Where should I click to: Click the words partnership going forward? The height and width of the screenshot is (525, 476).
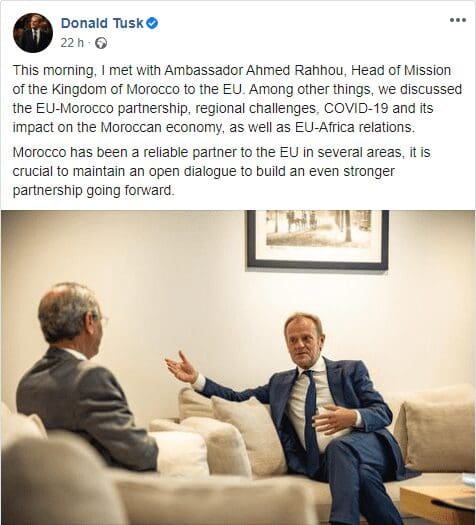[93, 191]
